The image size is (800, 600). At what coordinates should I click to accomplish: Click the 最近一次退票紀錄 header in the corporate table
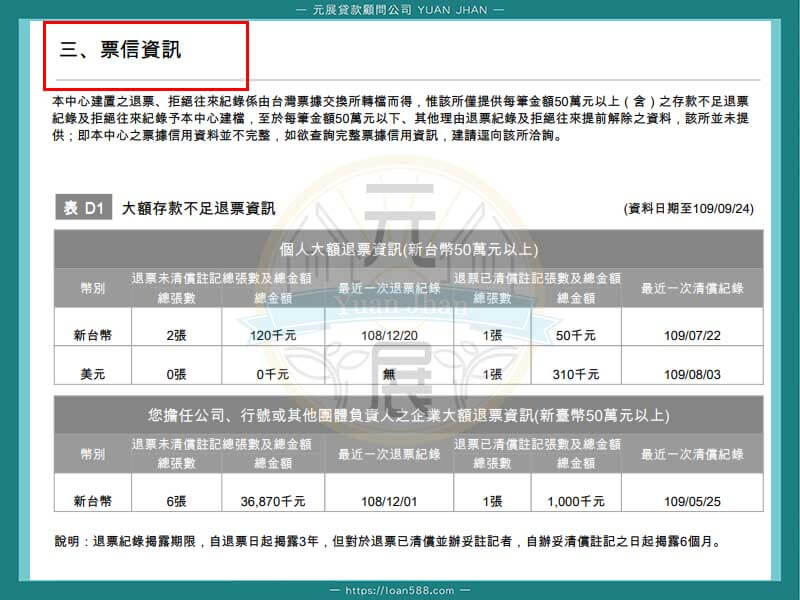[389, 454]
